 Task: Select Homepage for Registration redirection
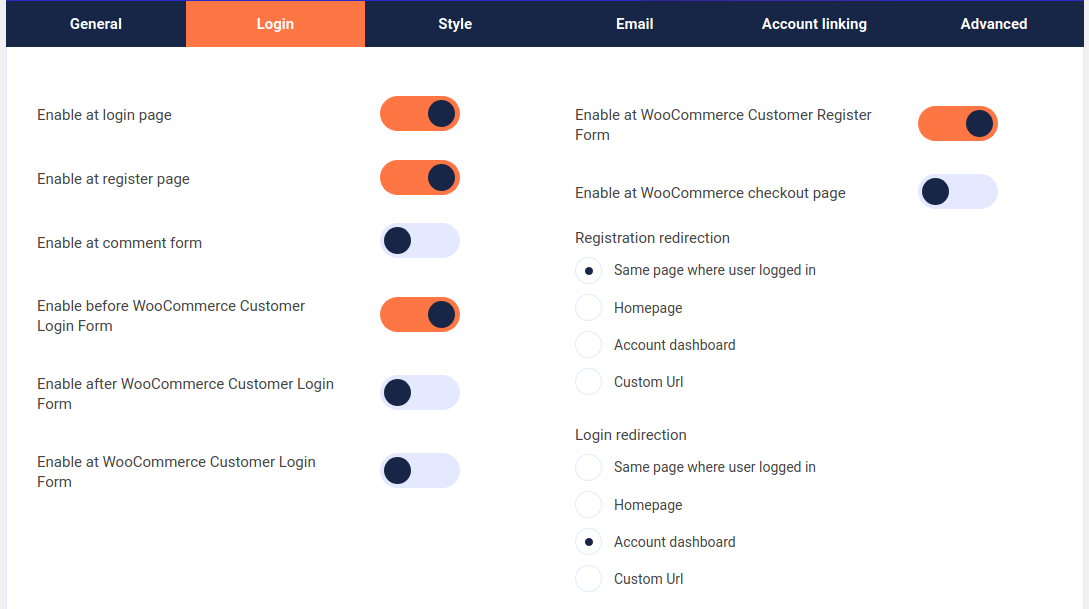pyautogui.click(x=588, y=307)
